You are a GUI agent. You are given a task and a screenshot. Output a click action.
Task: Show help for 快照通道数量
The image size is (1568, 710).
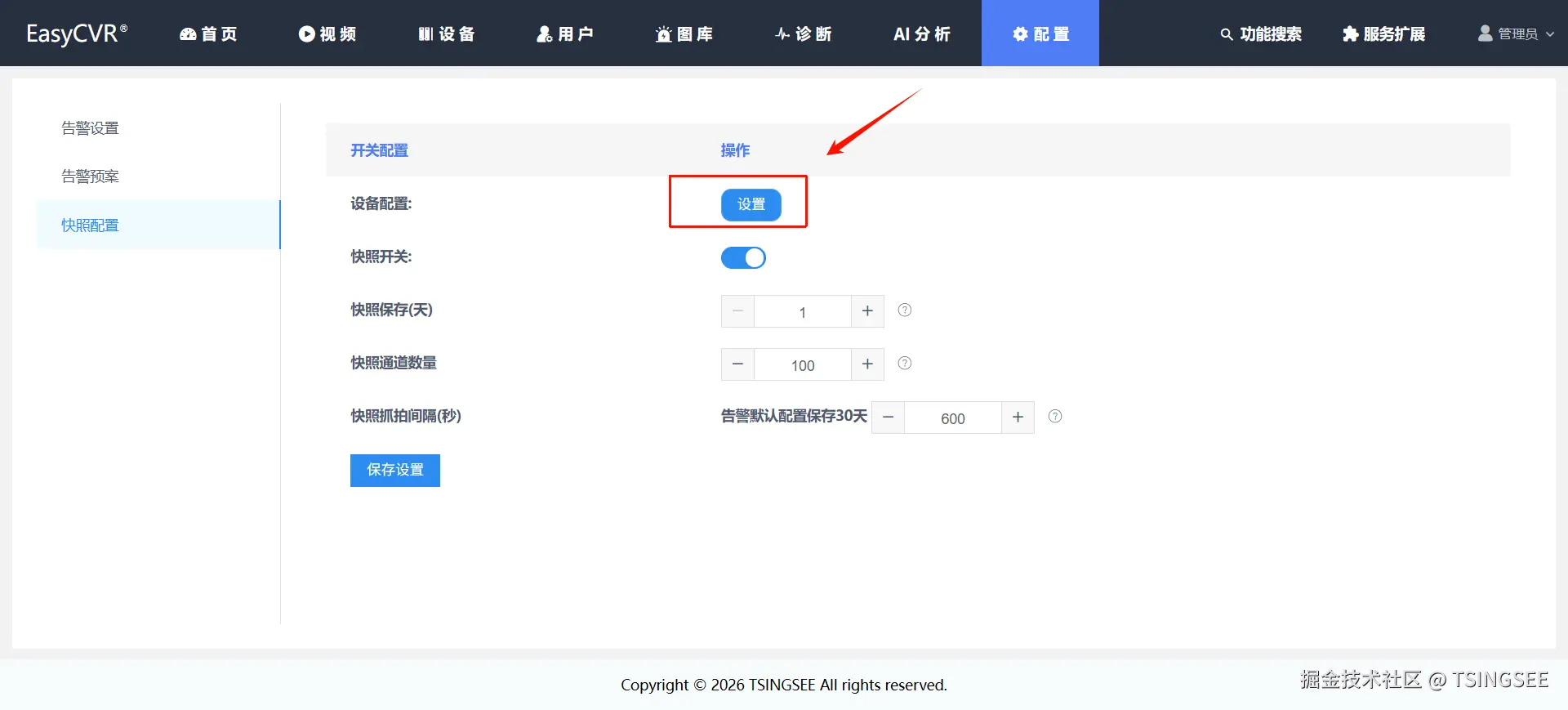pyautogui.click(x=905, y=364)
